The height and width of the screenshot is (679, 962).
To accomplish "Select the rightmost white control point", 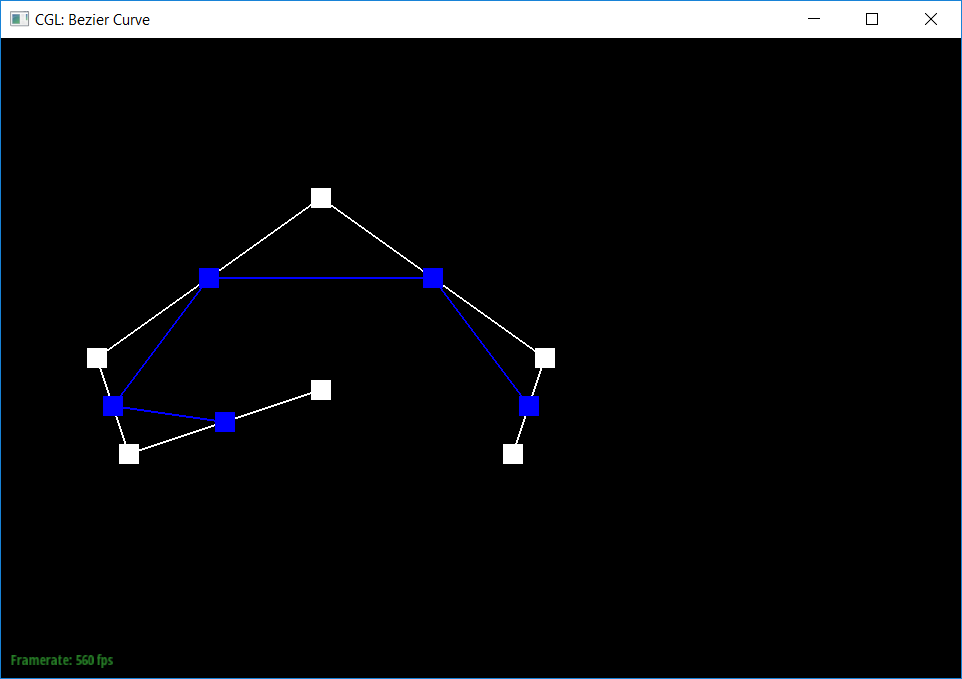I will [545, 358].
